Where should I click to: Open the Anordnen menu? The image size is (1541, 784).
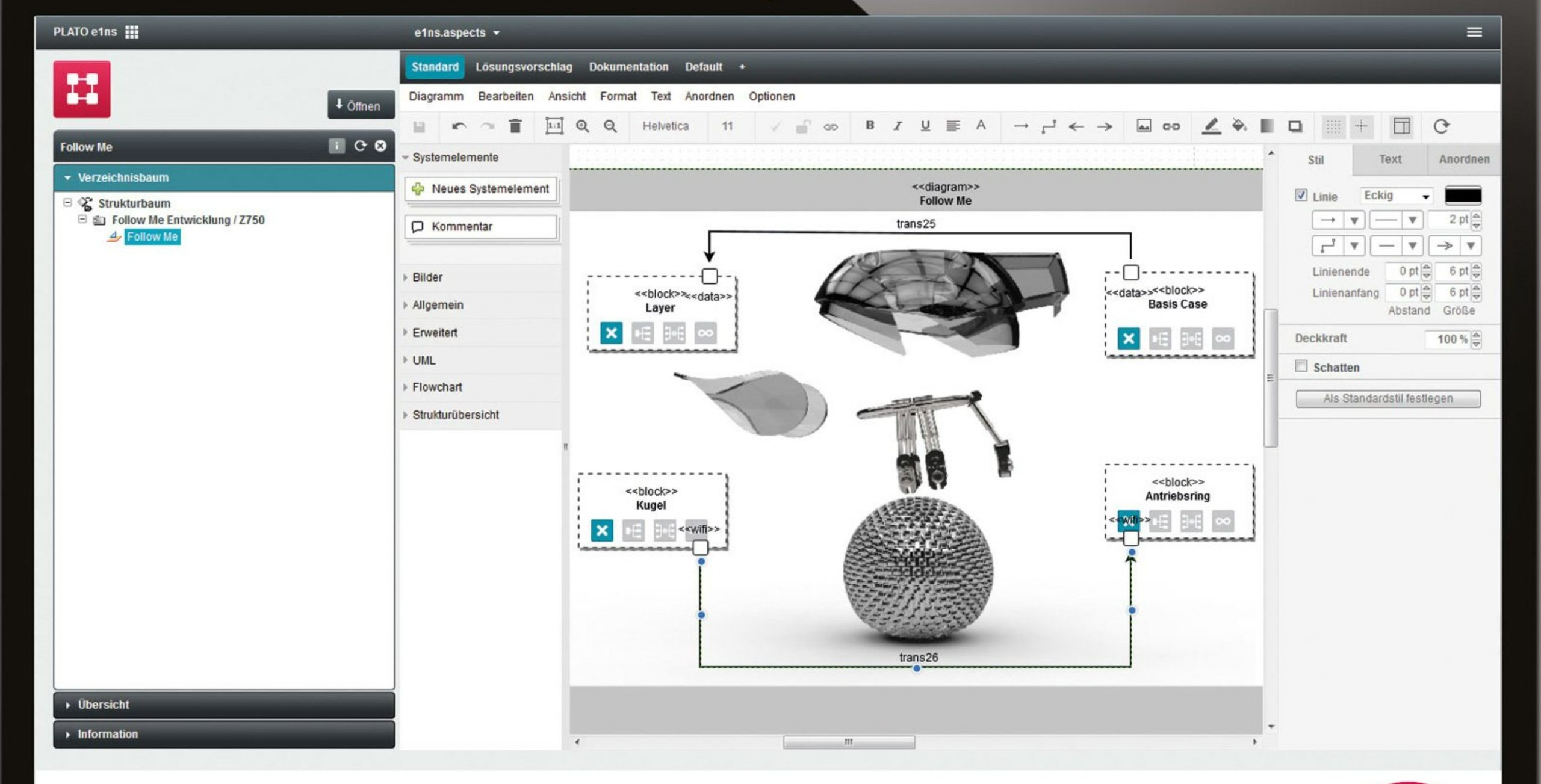709,96
